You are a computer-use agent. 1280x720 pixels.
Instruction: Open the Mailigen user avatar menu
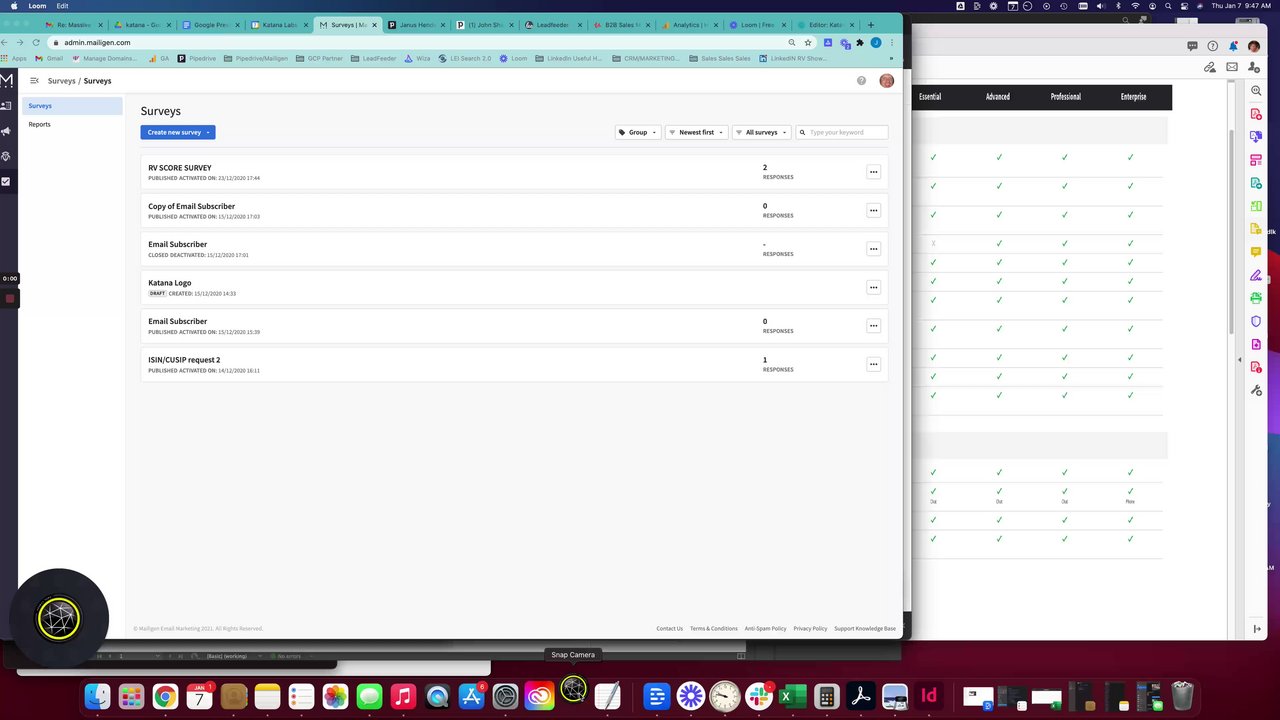coord(886,81)
